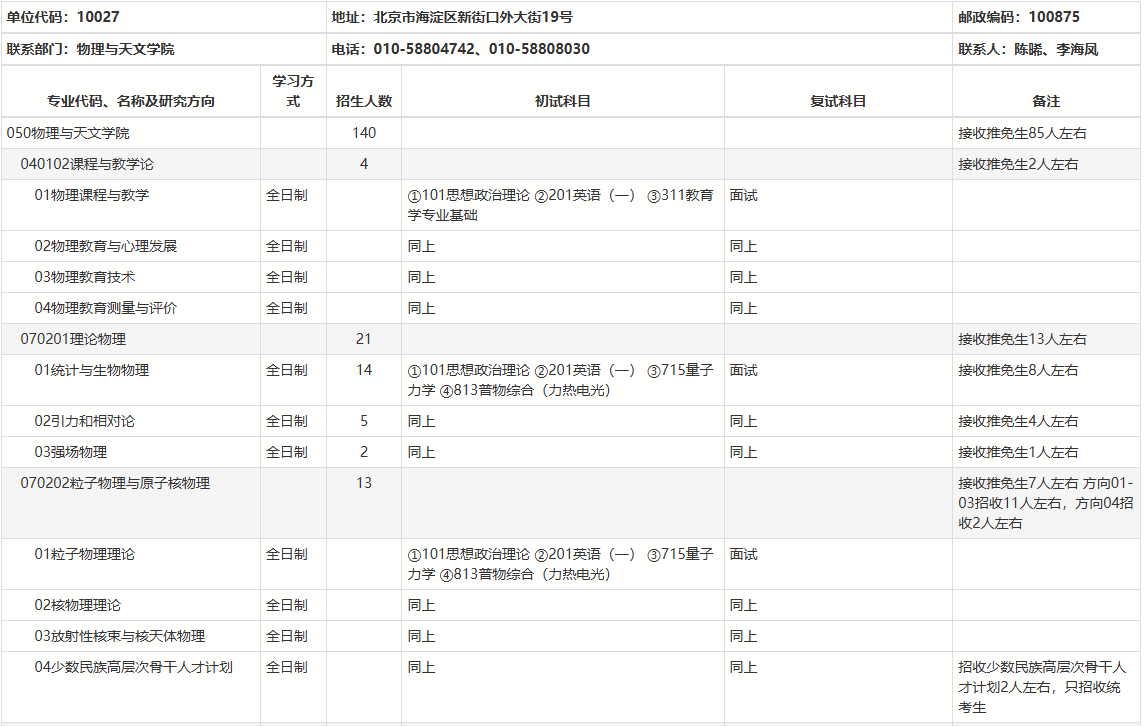
Task: Click the 01统计与生物物理 research direction
Action: [92, 370]
